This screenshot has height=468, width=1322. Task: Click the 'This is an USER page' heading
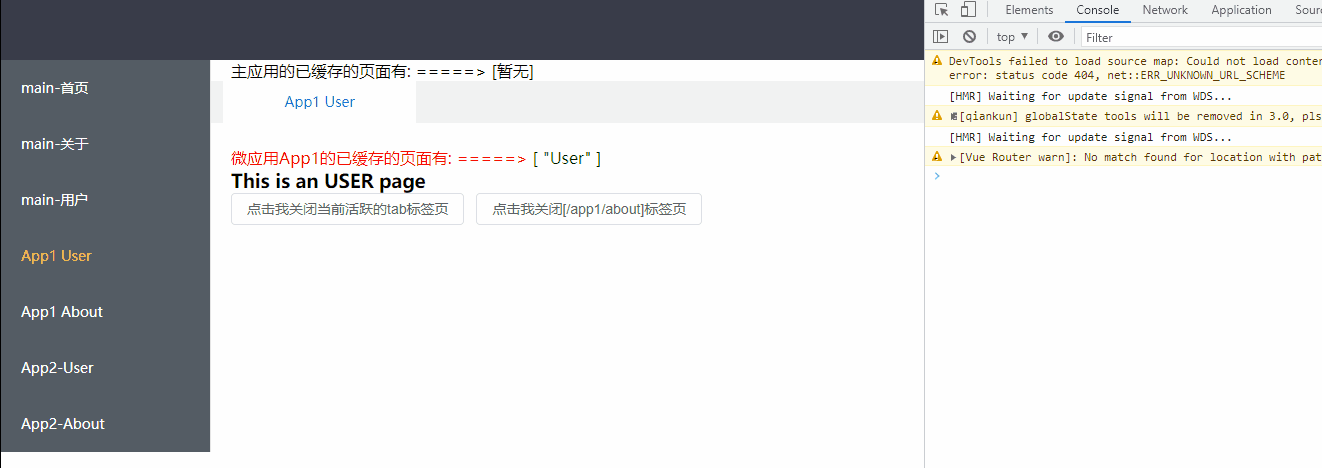coord(328,181)
